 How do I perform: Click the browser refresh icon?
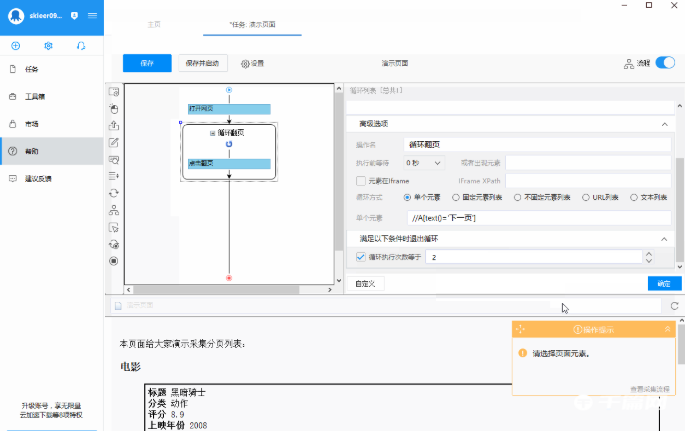[x=674, y=306]
